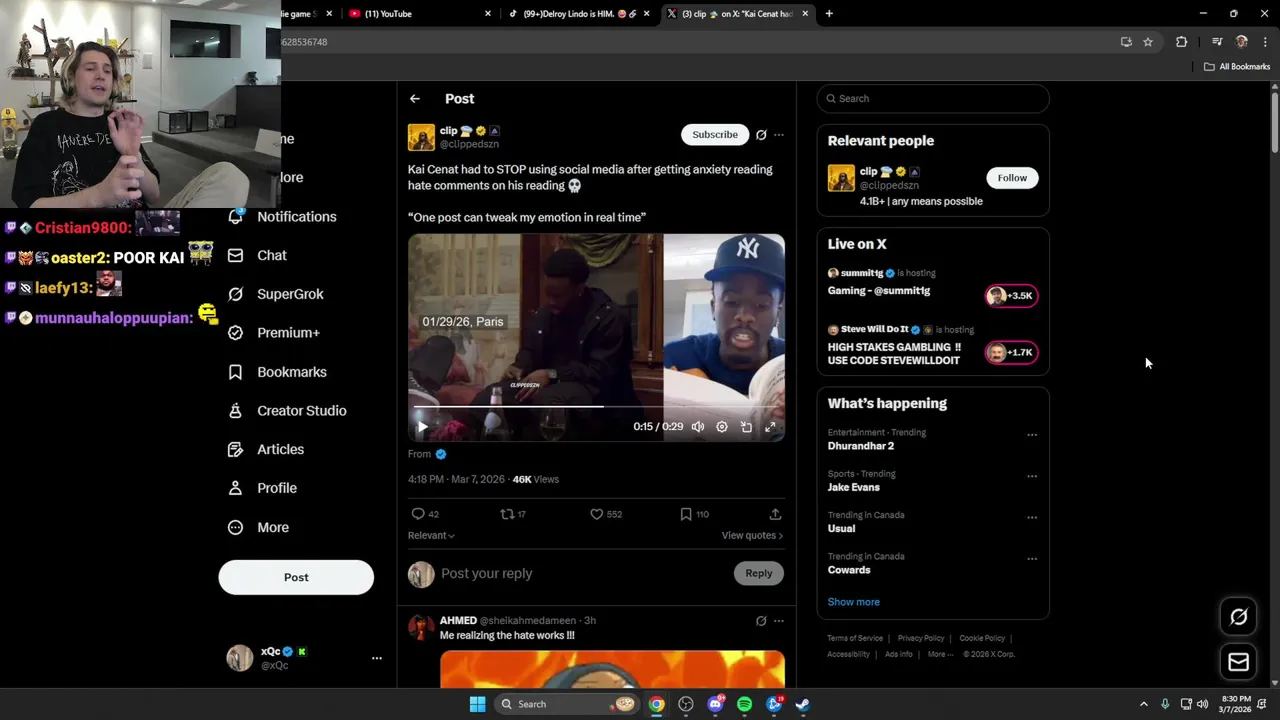Open the Dhurandhar 2 trending topic
The height and width of the screenshot is (720, 1280).
pyautogui.click(x=861, y=446)
